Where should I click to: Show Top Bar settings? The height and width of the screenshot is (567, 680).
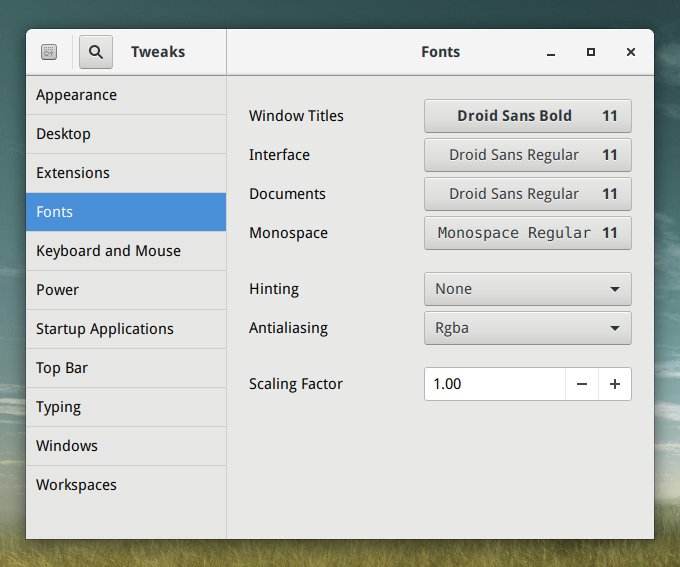(x=126, y=368)
